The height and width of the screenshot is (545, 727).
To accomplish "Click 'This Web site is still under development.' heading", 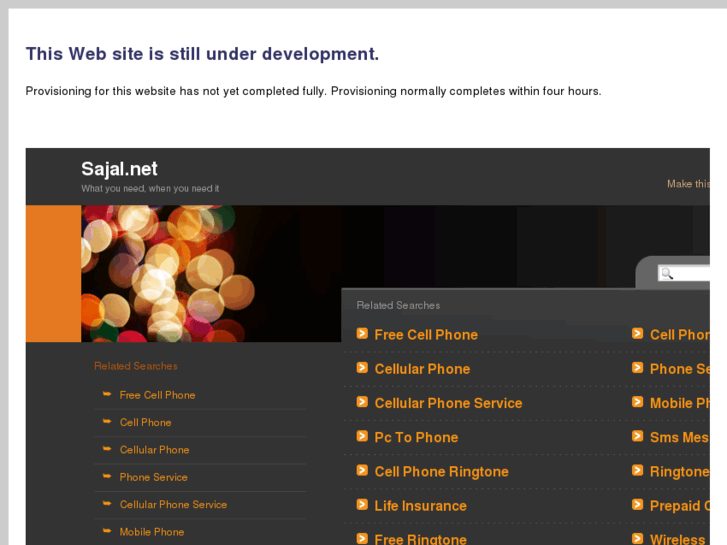I will (x=202, y=54).
